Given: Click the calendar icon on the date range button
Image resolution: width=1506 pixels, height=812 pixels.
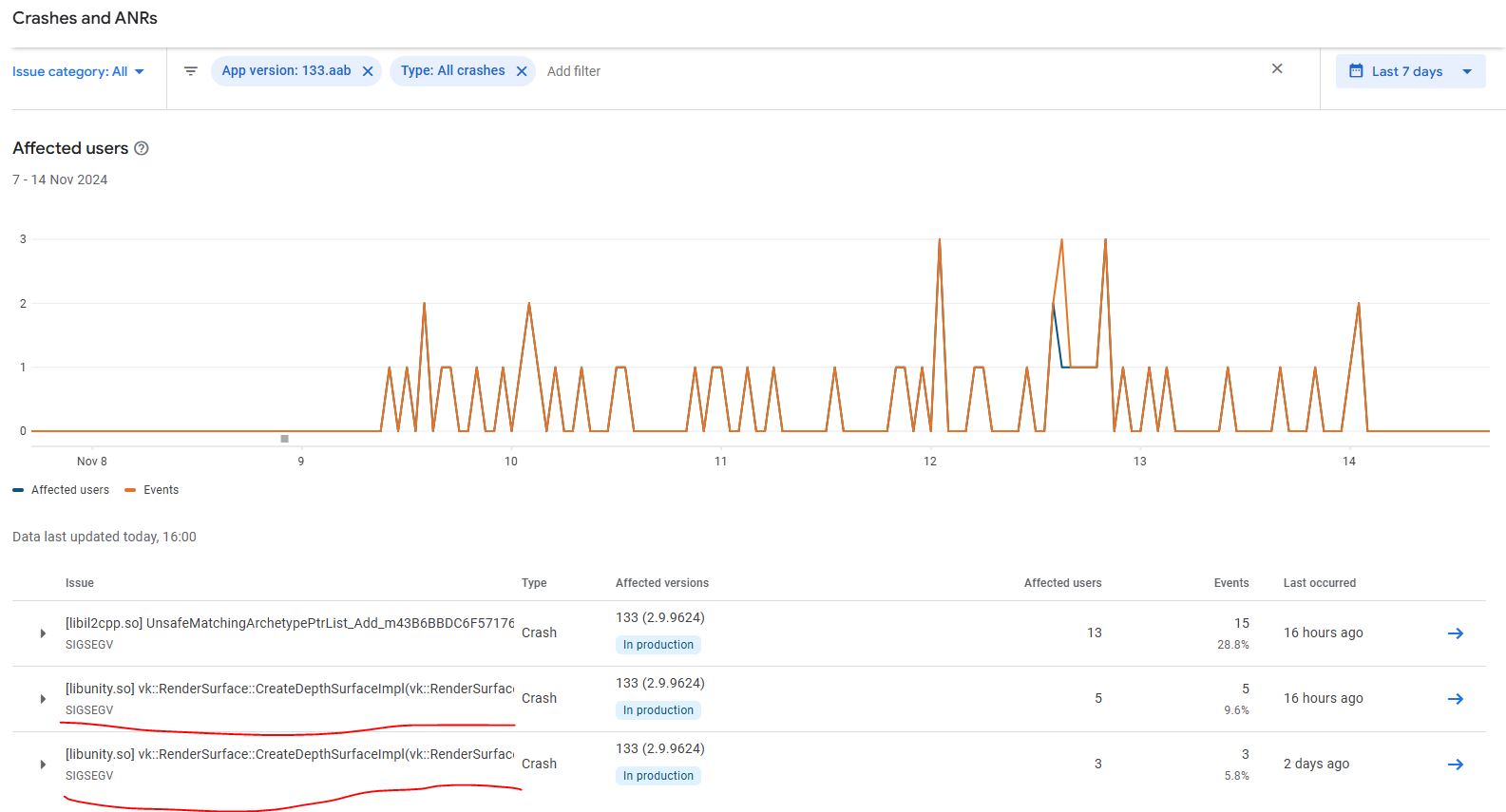Looking at the screenshot, I should [1356, 71].
